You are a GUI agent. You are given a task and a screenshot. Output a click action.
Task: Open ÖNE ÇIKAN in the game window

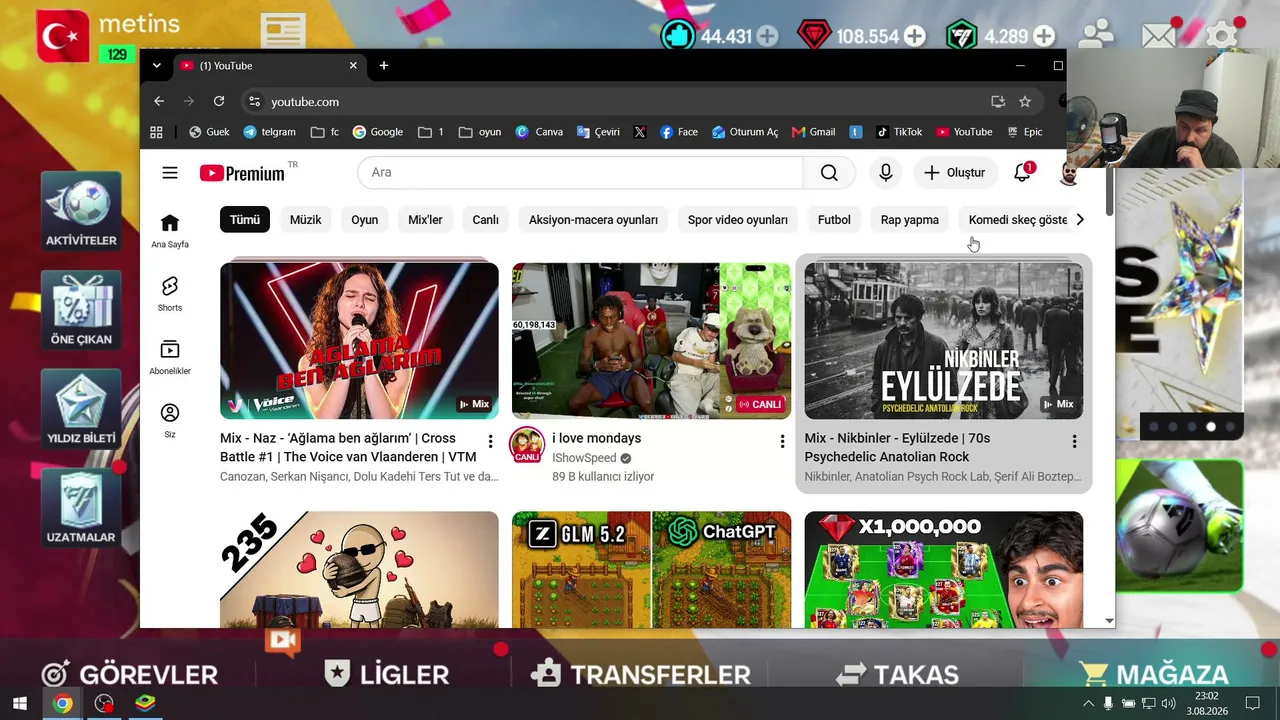81,310
